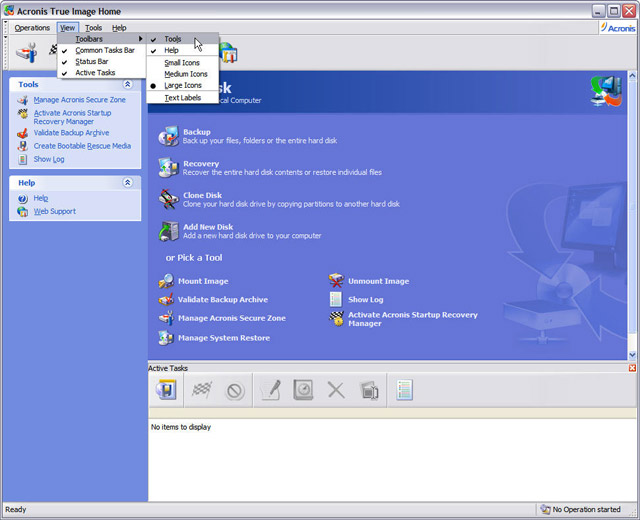Click the Help question mark icon in sidebar
Screen dimensions: 640x520
pyautogui.click(x=22, y=199)
